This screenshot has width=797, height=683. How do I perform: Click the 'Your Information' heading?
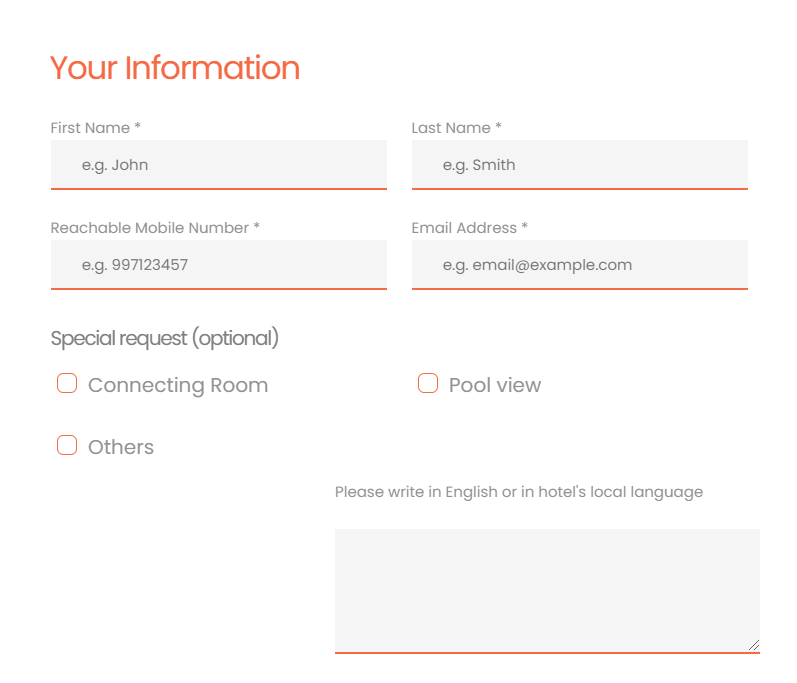coord(175,68)
